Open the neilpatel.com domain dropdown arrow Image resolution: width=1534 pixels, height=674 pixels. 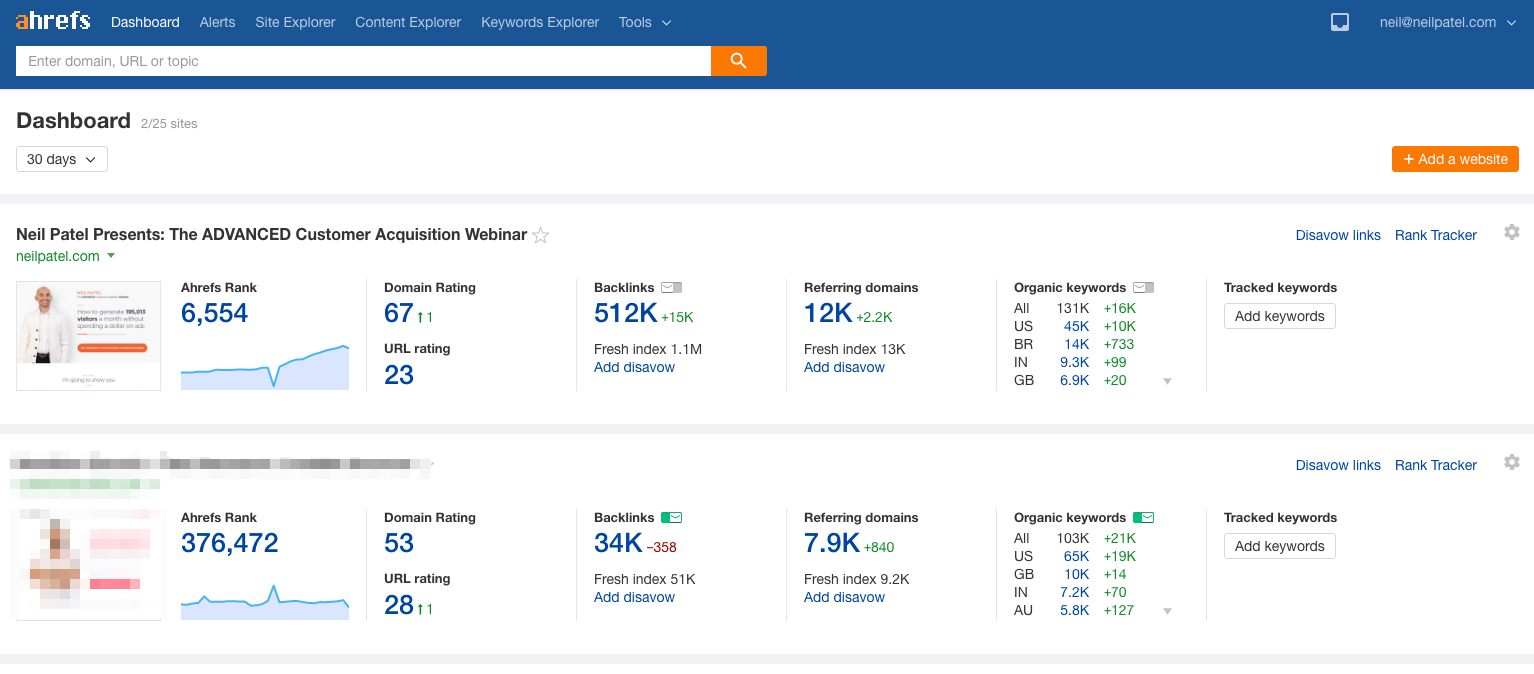tap(111, 256)
